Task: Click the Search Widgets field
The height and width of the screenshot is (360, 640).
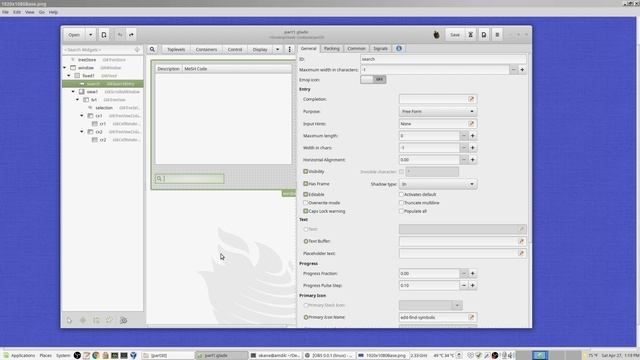Action: [x=102, y=50]
